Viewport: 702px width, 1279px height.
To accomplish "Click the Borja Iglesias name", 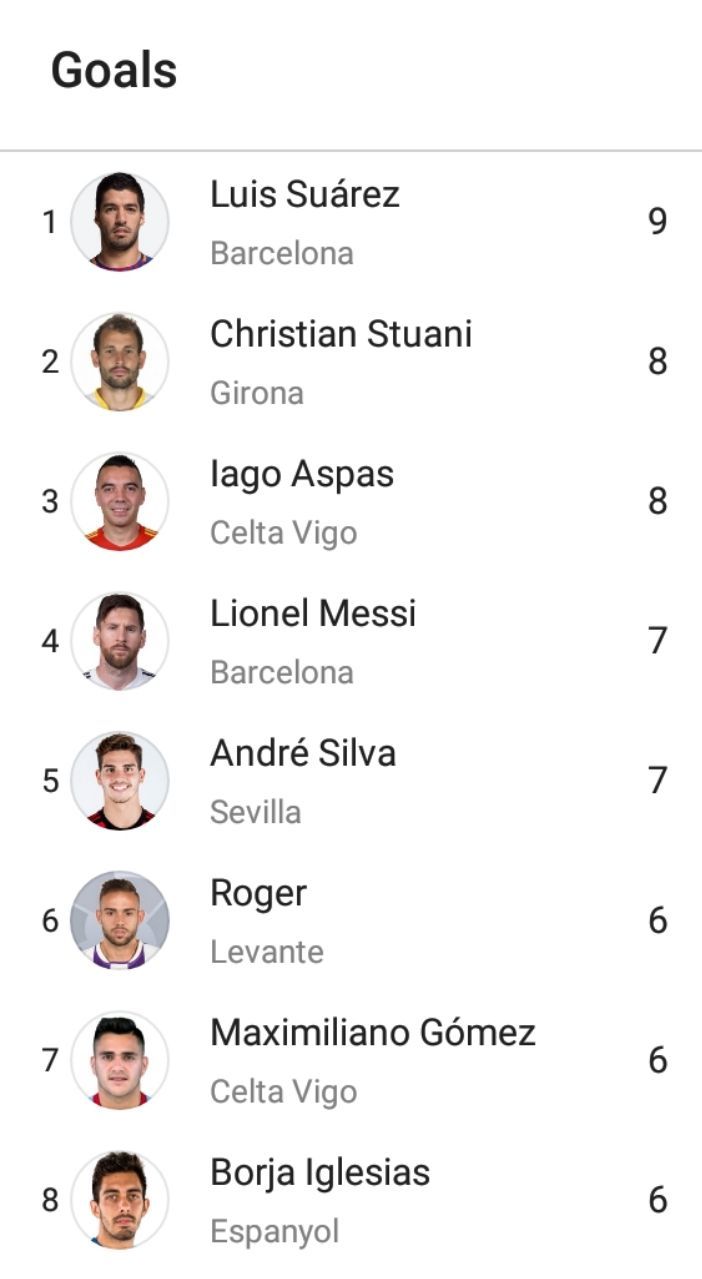I will click(x=320, y=1172).
